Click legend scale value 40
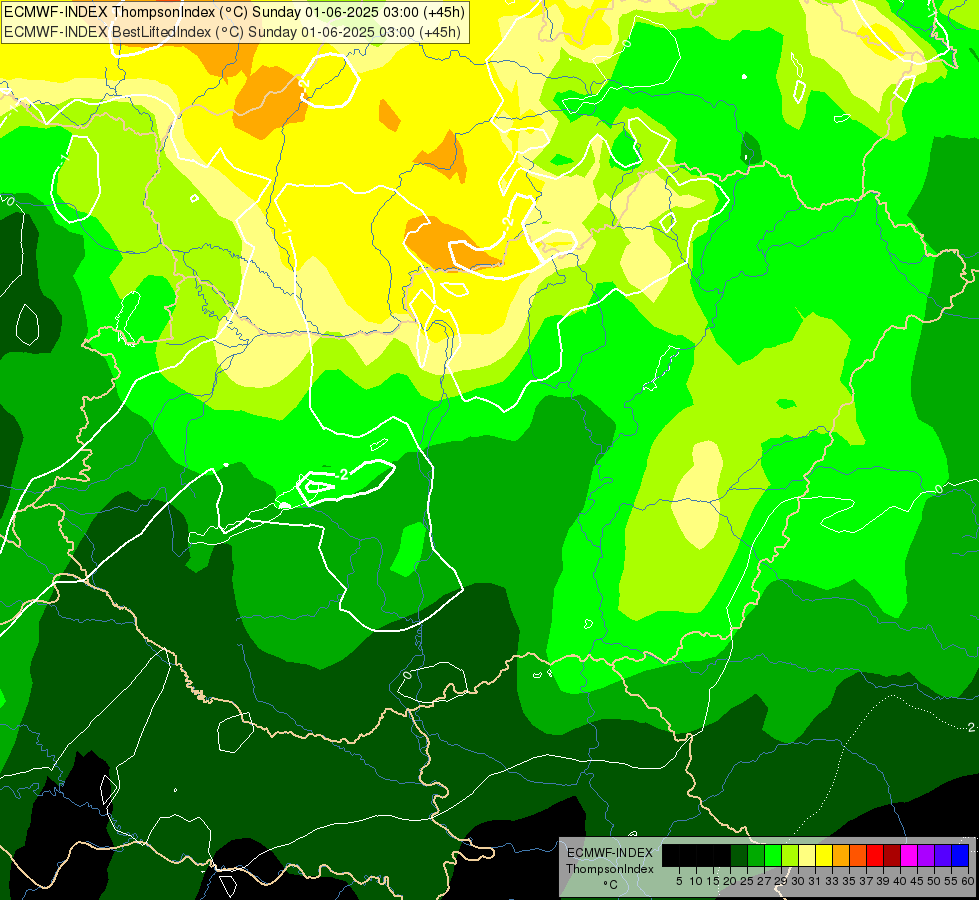This screenshot has width=979, height=900. click(x=900, y=881)
